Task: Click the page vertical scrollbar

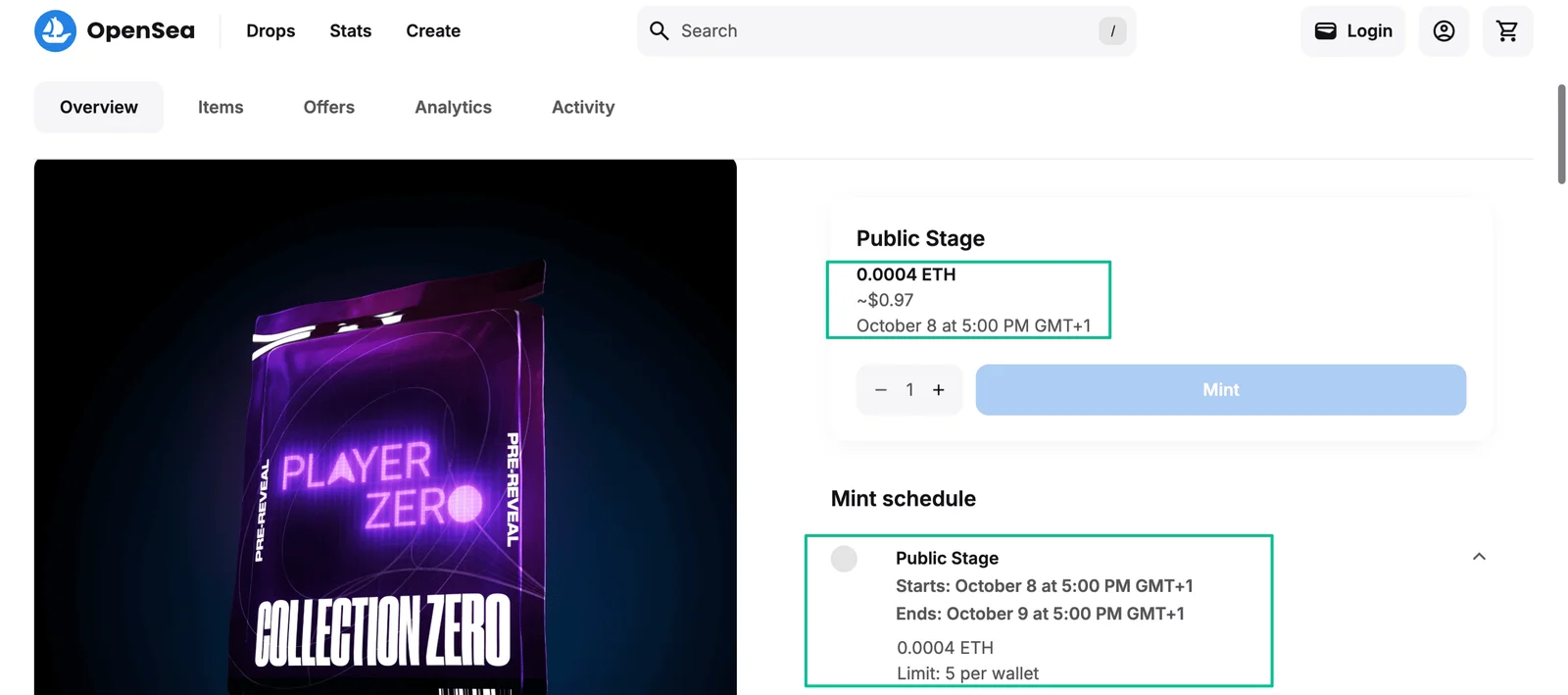Action: click(1561, 134)
